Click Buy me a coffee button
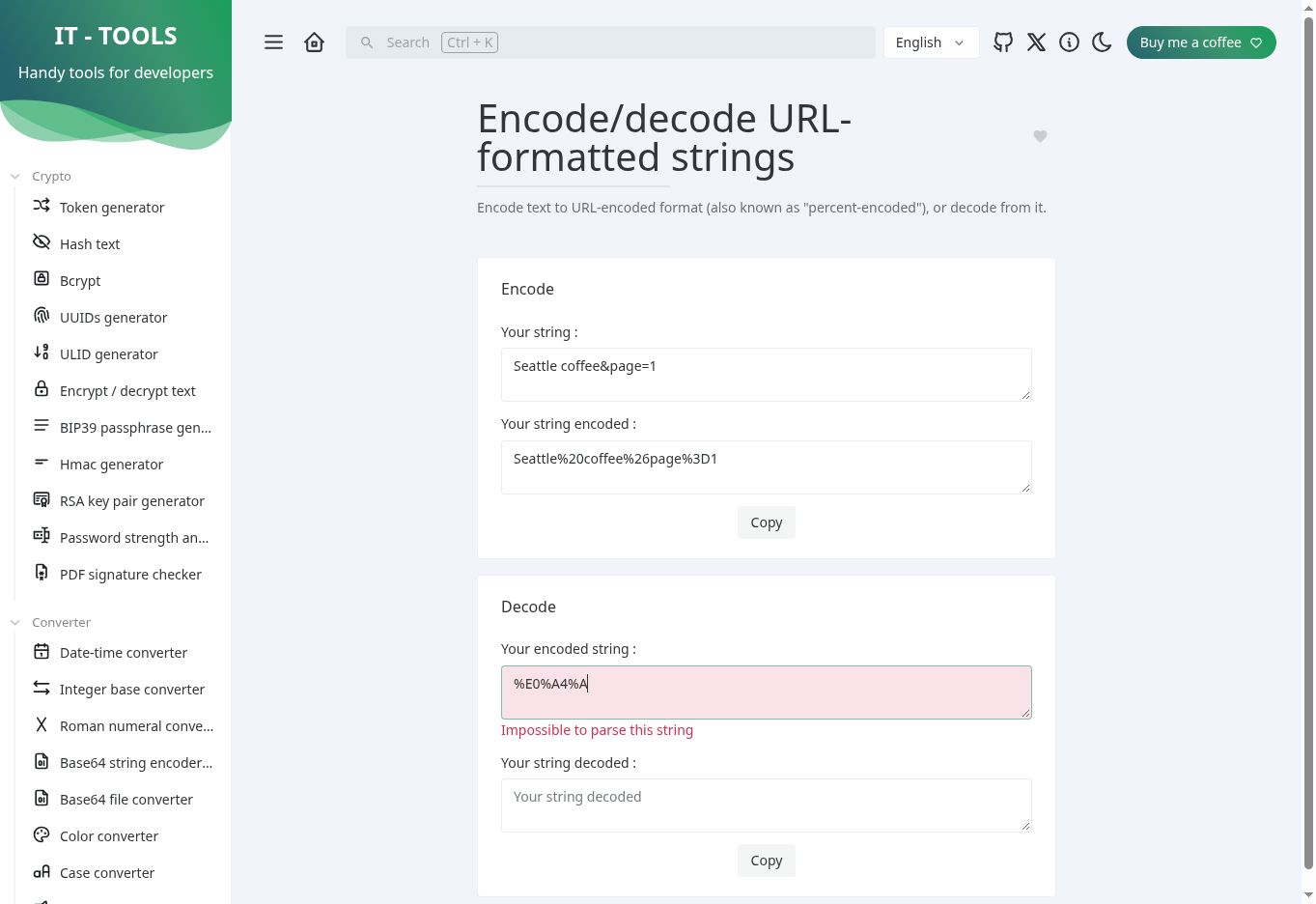 1201,42
